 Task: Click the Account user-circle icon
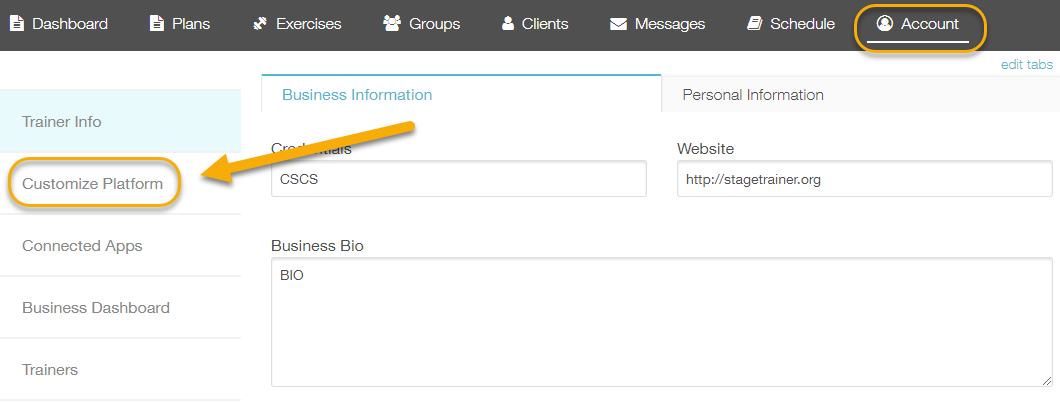coord(884,24)
